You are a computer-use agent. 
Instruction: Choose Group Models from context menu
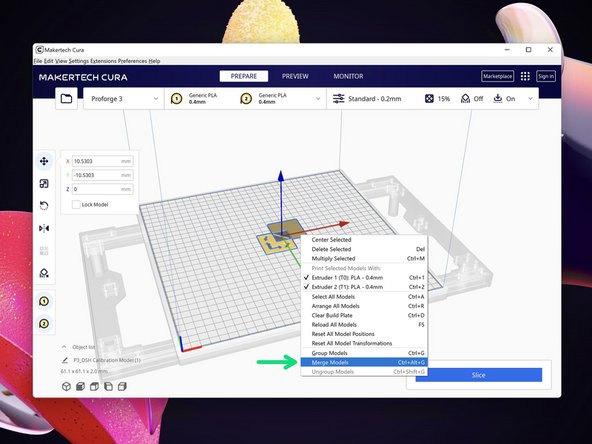[364, 353]
